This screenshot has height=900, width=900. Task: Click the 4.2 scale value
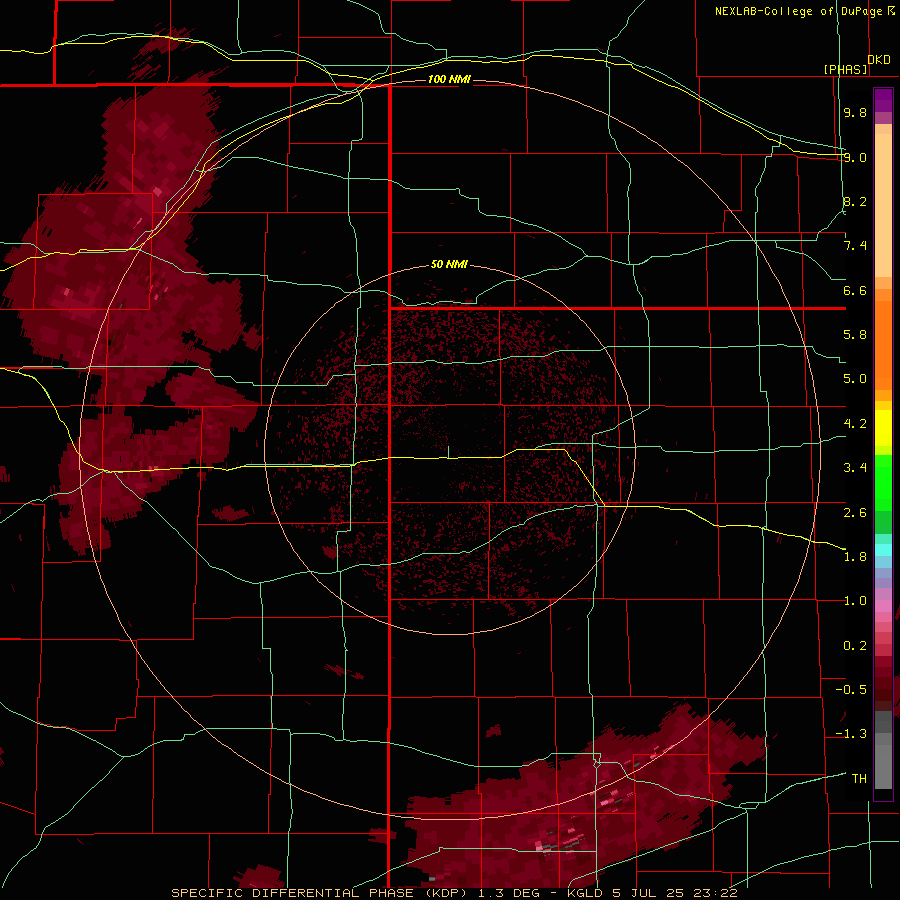click(855, 424)
